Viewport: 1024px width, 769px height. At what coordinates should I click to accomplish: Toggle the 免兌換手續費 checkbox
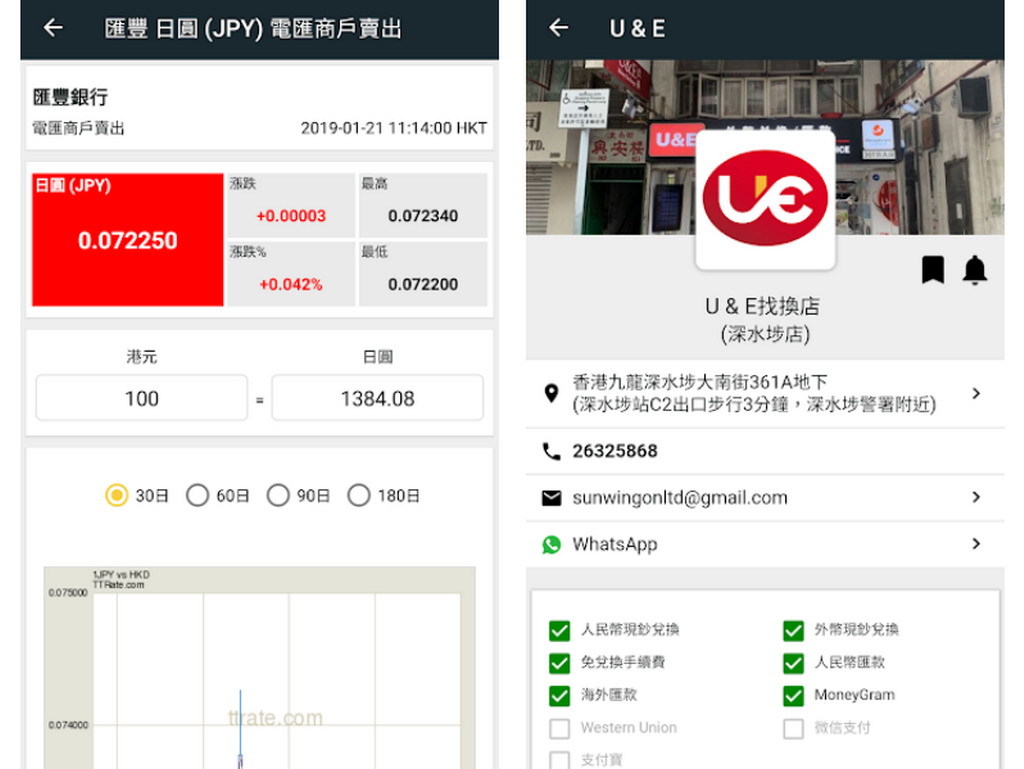[559, 663]
